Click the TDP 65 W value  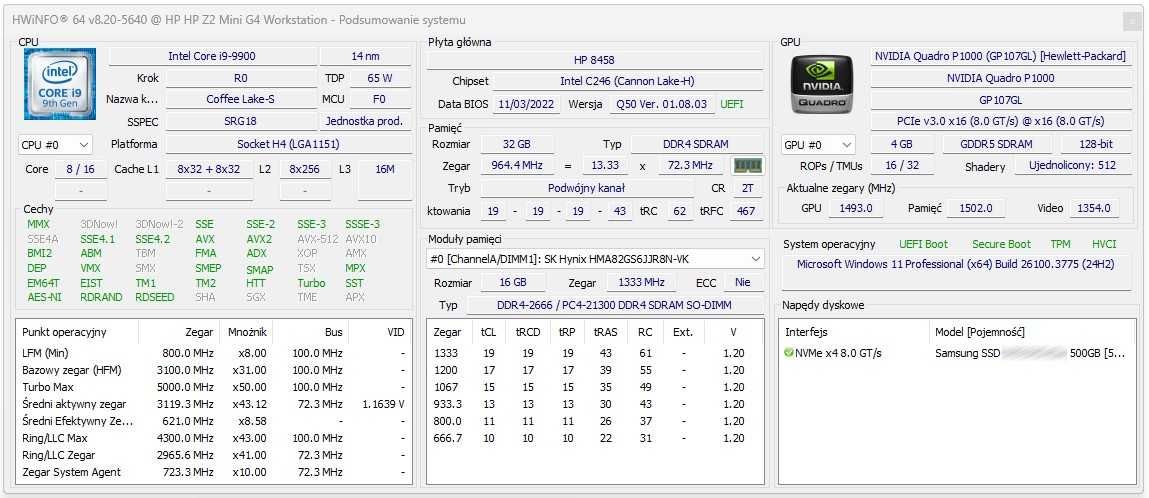coord(380,78)
